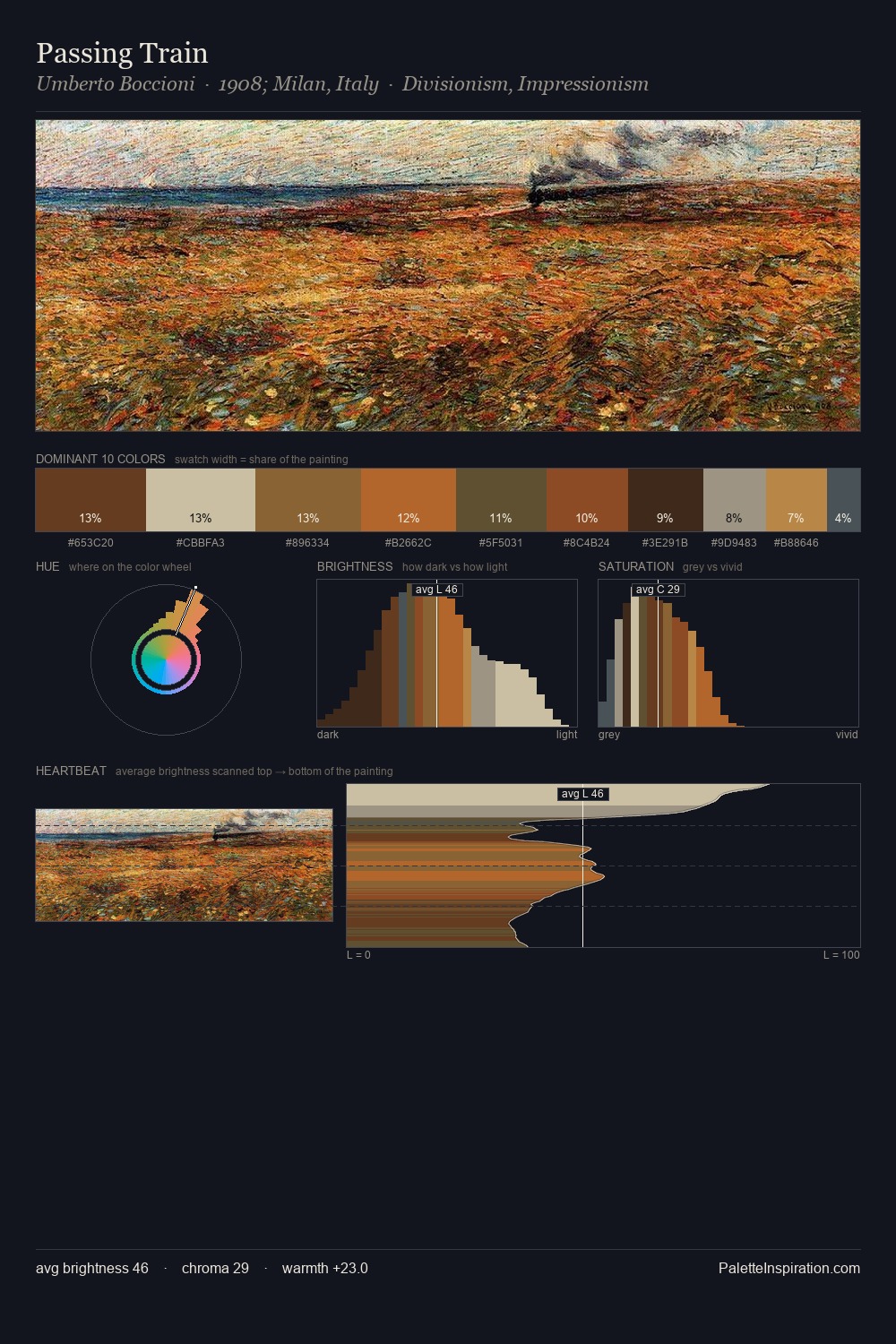
Task: Pick the darkest #3E291B swatch showing 9%
Action: [666, 500]
